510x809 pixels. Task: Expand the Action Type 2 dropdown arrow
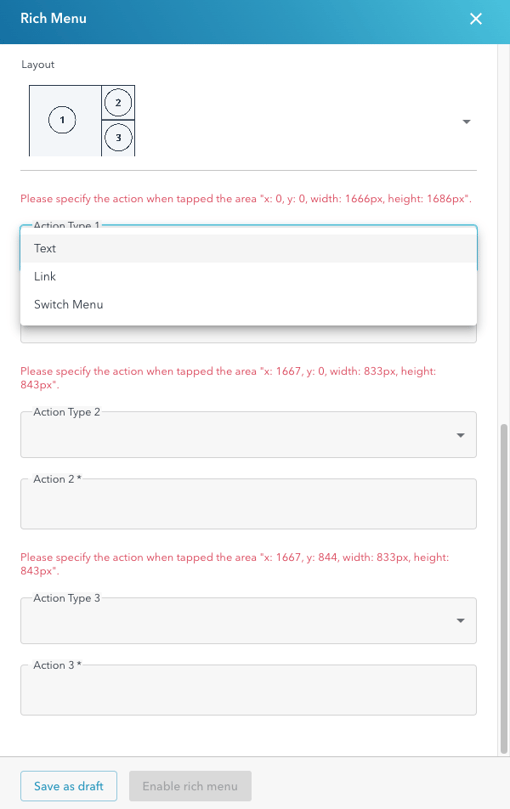tap(461, 435)
